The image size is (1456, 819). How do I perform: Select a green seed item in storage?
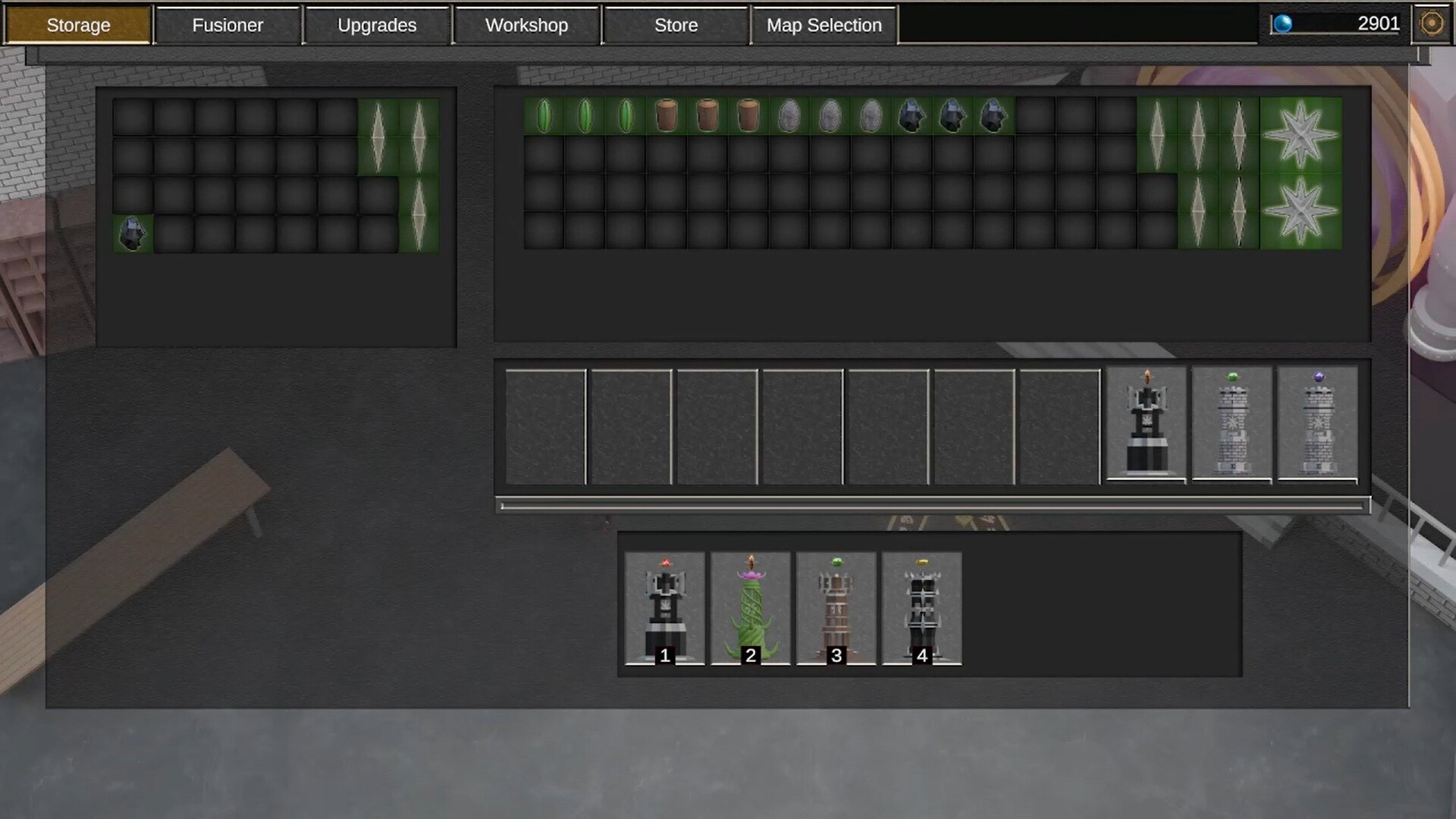[544, 115]
